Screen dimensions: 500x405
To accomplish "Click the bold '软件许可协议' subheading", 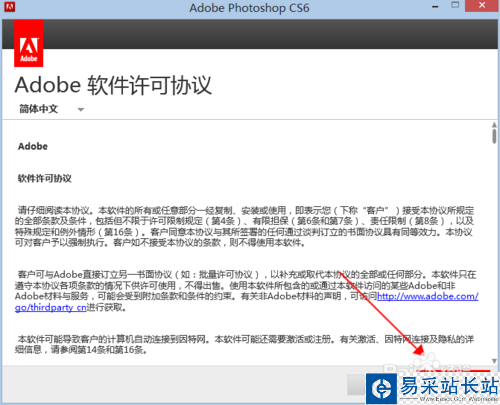I will pyautogui.click(x=45, y=178).
